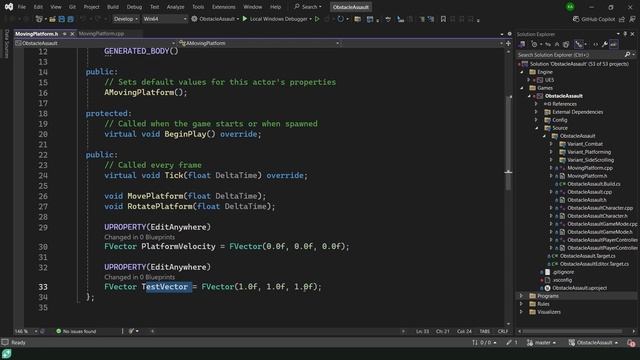Open the ObstacleAssault scope dropdown in editor
This screenshot has height=360, width=640.
click(x=95, y=43)
